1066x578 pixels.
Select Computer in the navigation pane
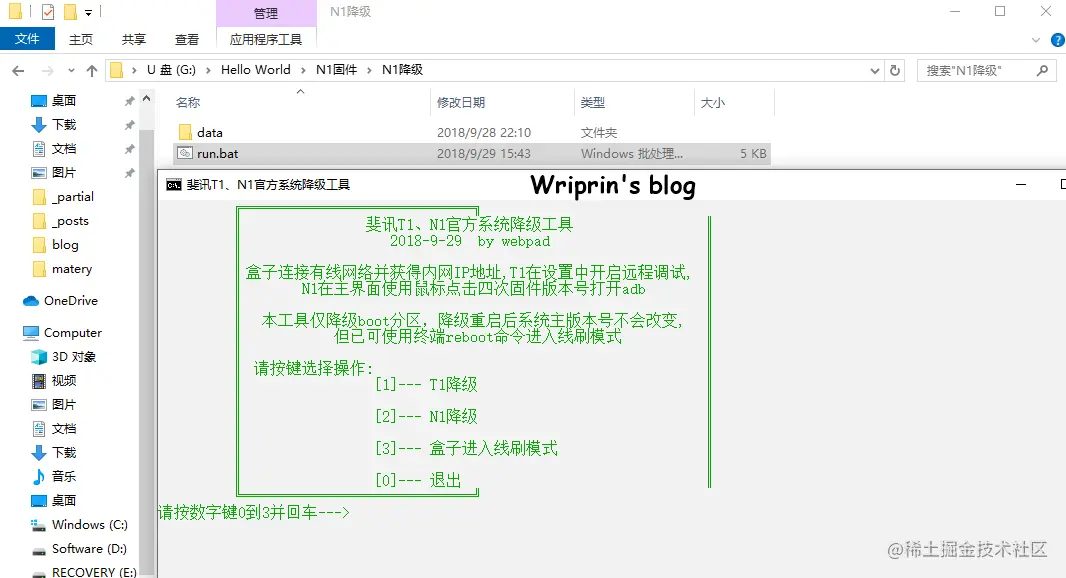pos(73,333)
